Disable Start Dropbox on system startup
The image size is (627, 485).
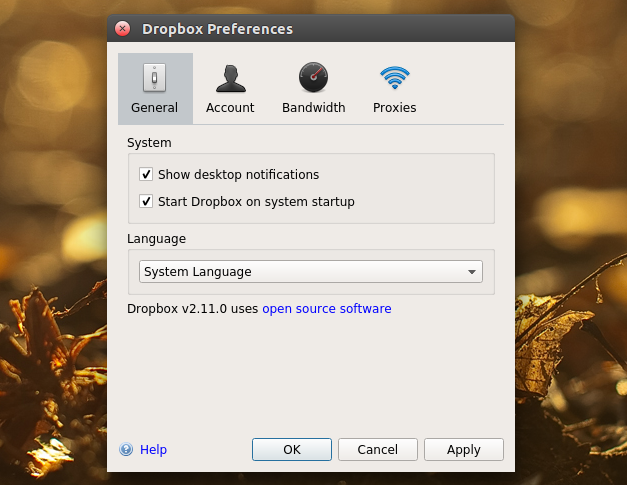[x=146, y=201]
